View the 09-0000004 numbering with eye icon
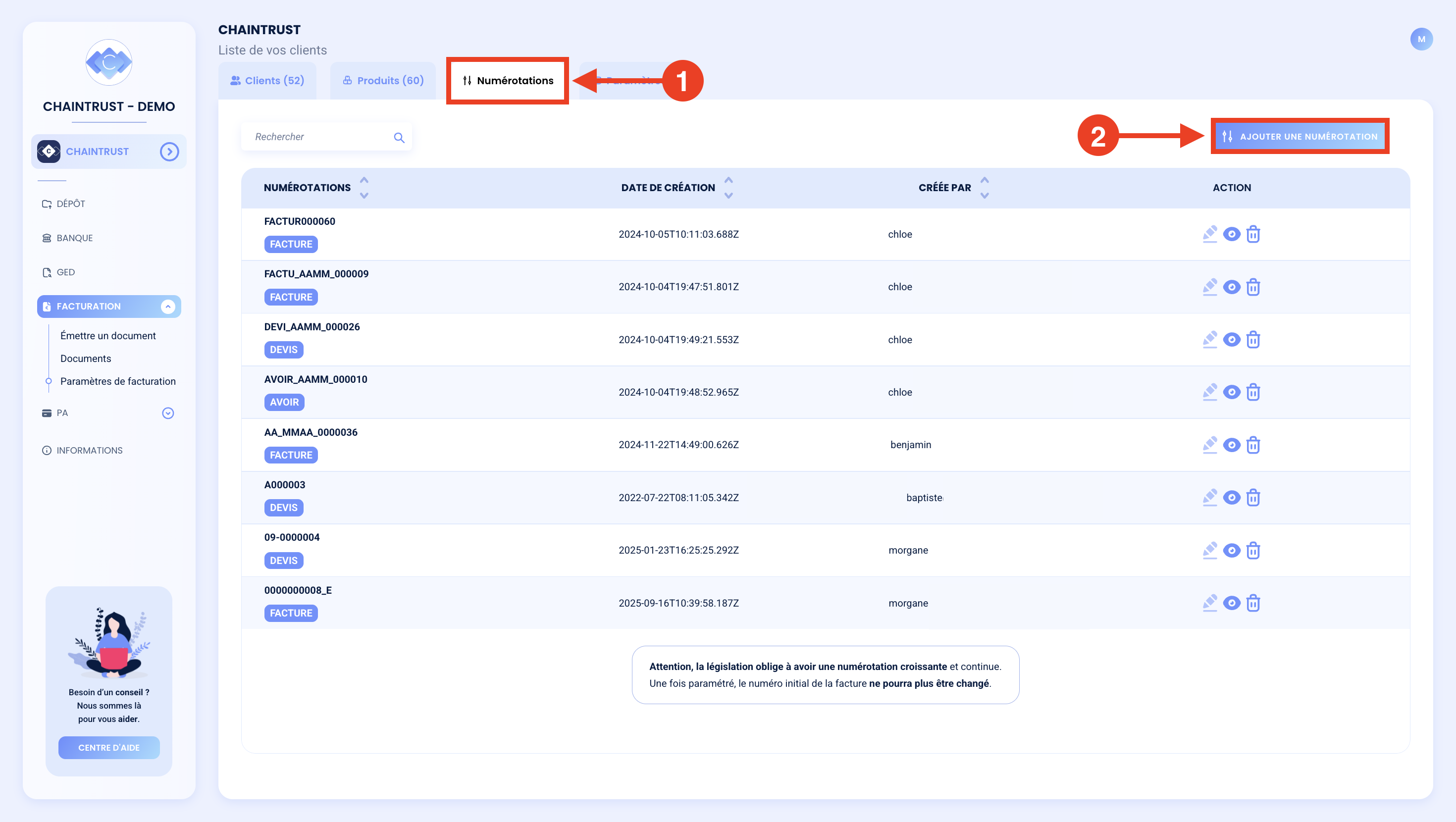 (1232, 551)
